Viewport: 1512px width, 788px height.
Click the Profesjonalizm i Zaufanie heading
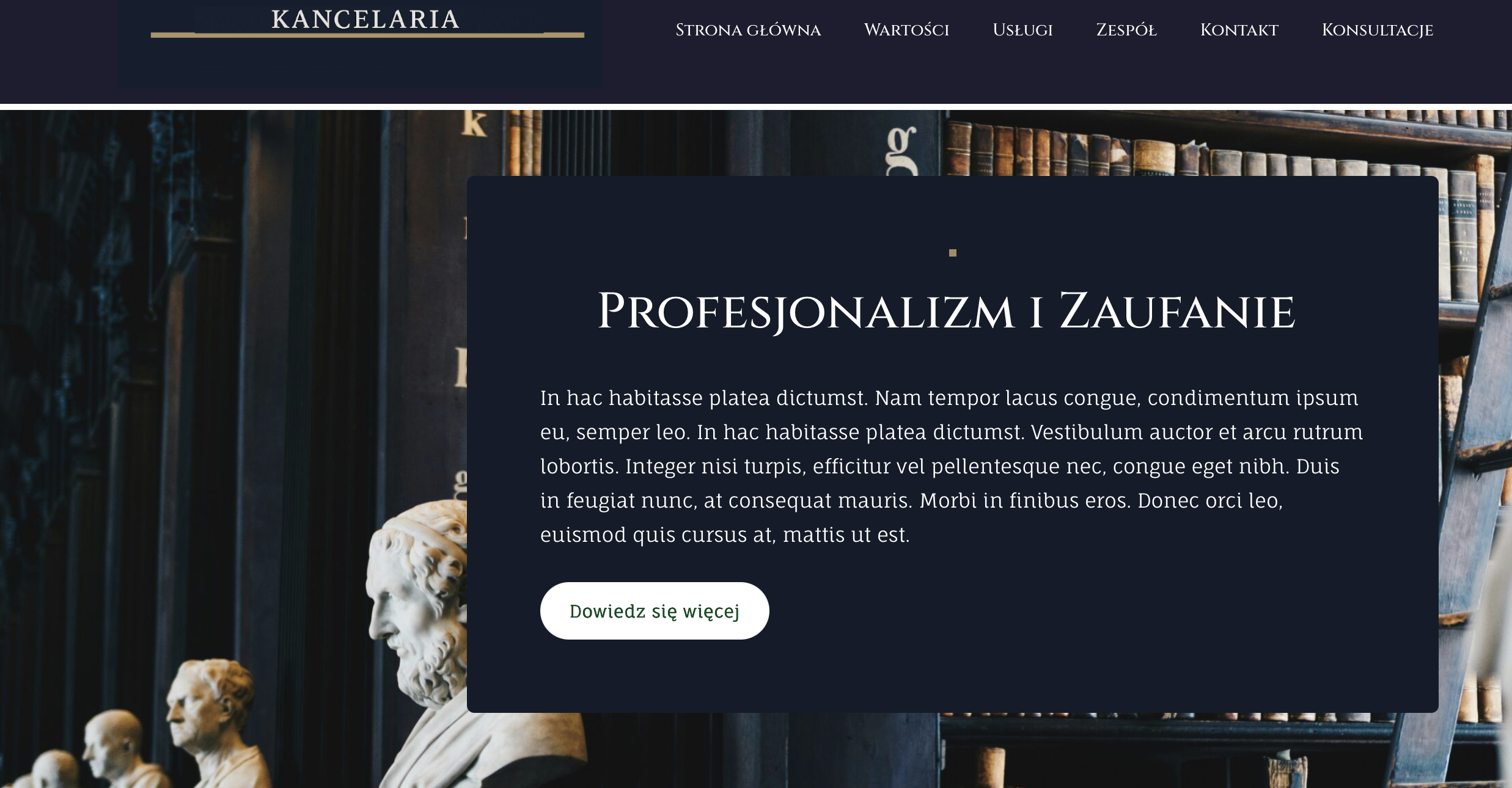pyautogui.click(x=946, y=312)
